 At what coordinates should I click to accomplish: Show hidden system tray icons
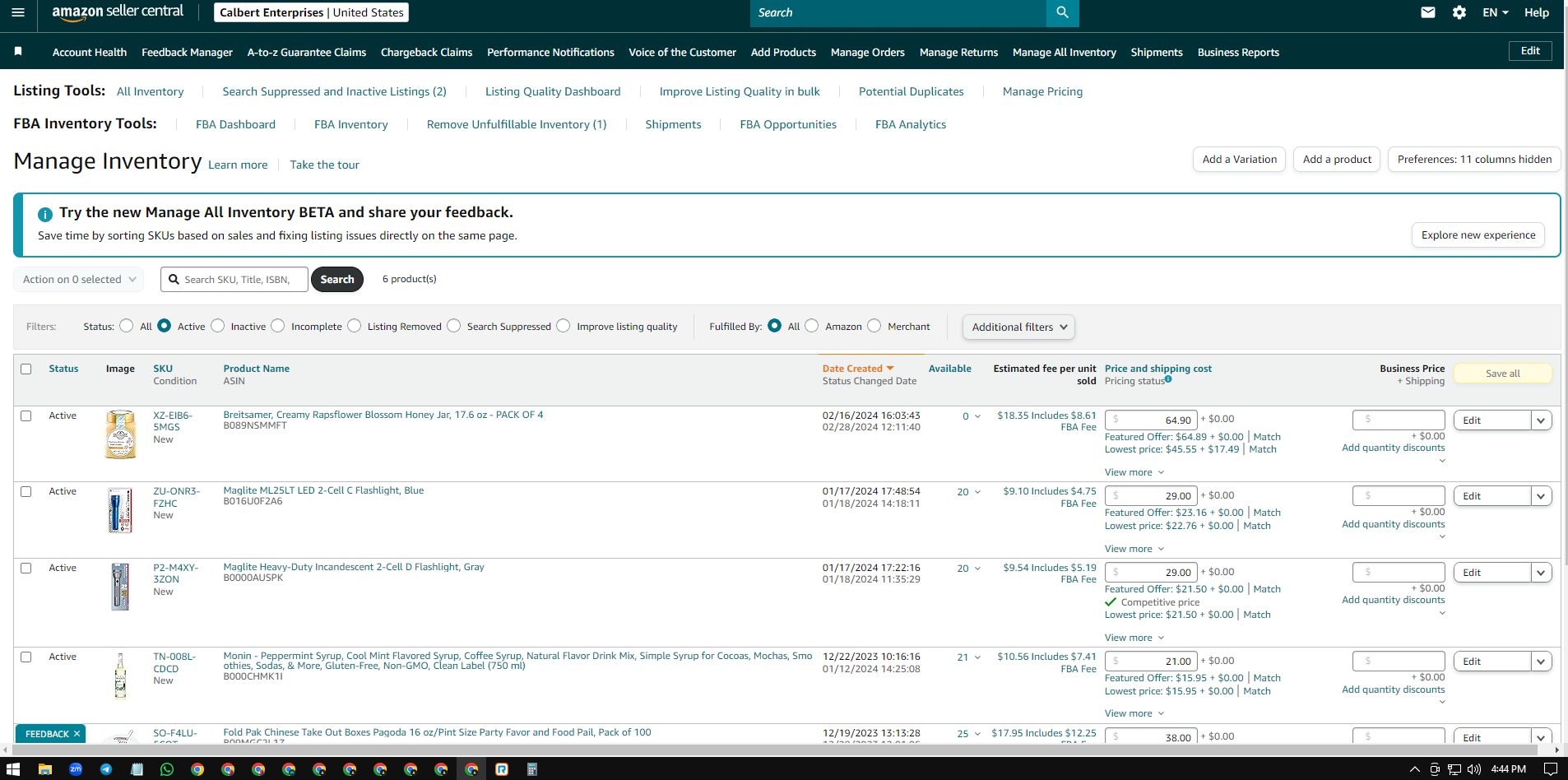click(x=1415, y=769)
